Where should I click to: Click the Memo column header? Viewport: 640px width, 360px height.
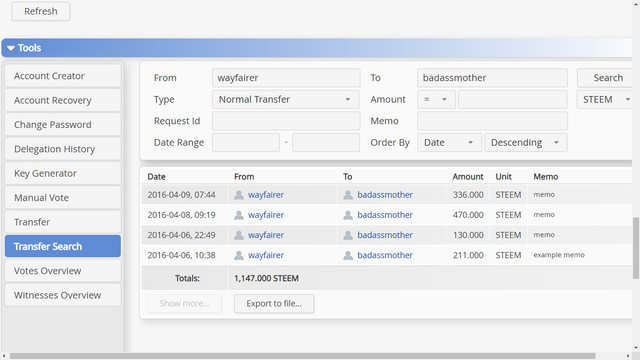click(x=546, y=177)
